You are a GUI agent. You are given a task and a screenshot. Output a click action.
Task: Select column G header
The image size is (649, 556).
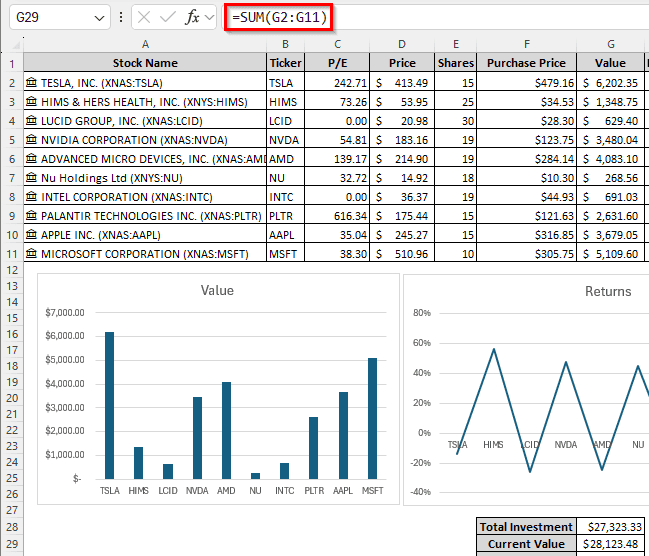click(x=611, y=44)
